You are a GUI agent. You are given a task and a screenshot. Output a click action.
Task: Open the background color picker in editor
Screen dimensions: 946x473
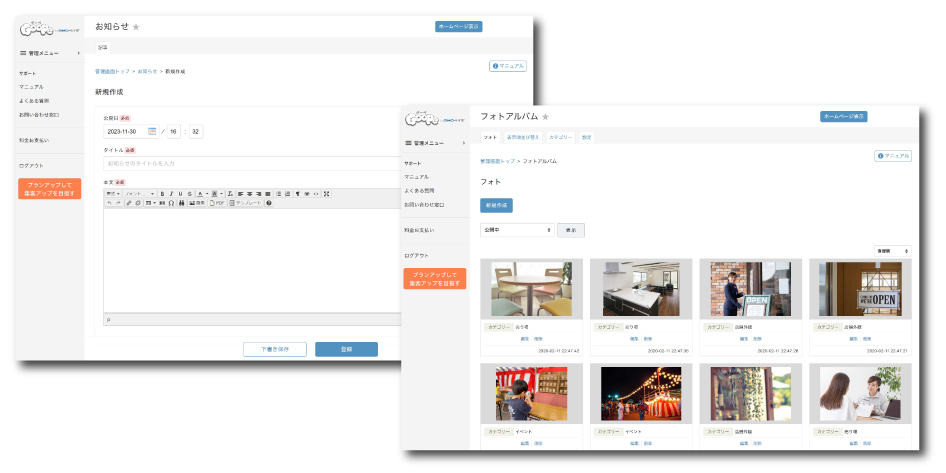click(217, 194)
